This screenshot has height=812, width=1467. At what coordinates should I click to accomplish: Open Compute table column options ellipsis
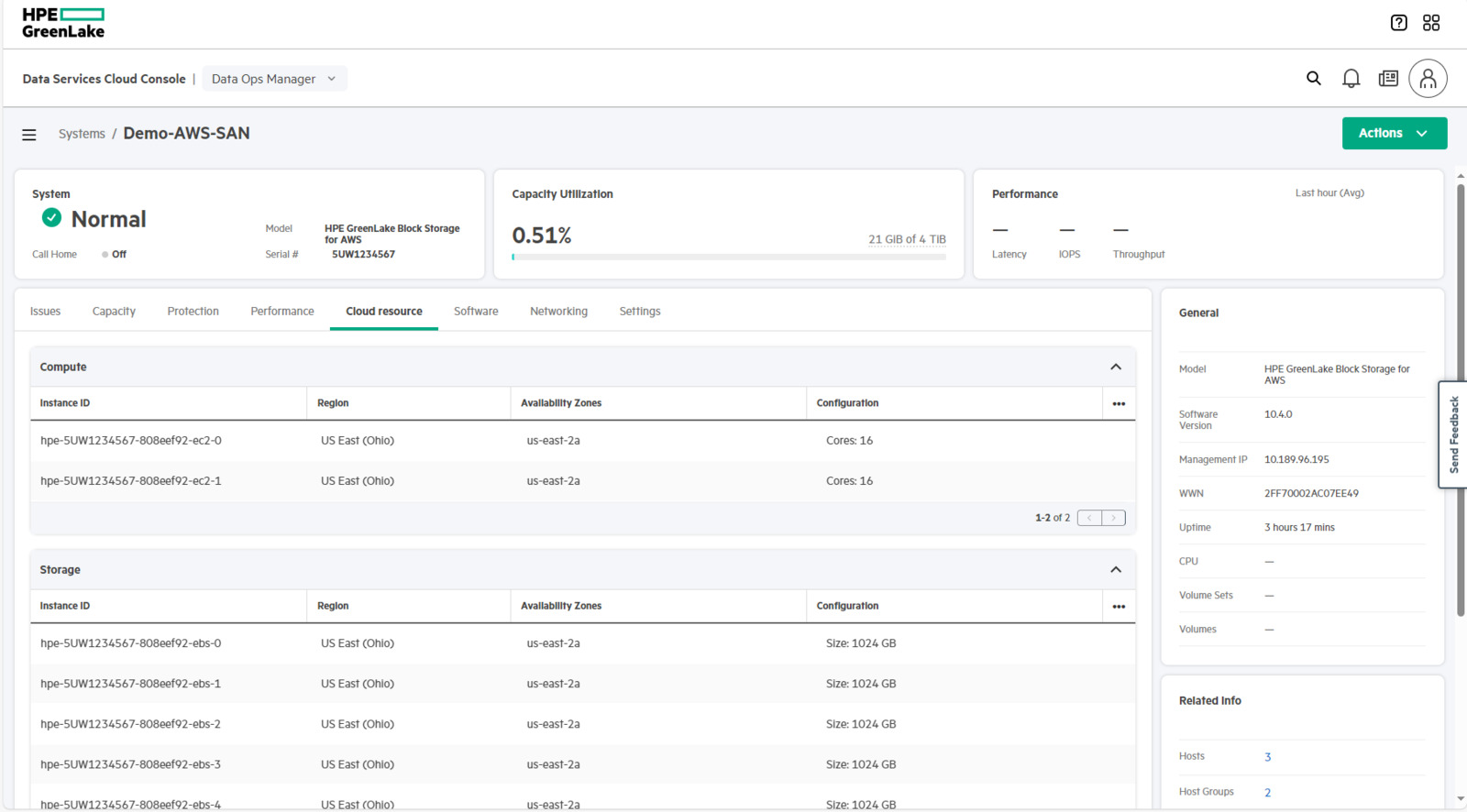point(1119,403)
